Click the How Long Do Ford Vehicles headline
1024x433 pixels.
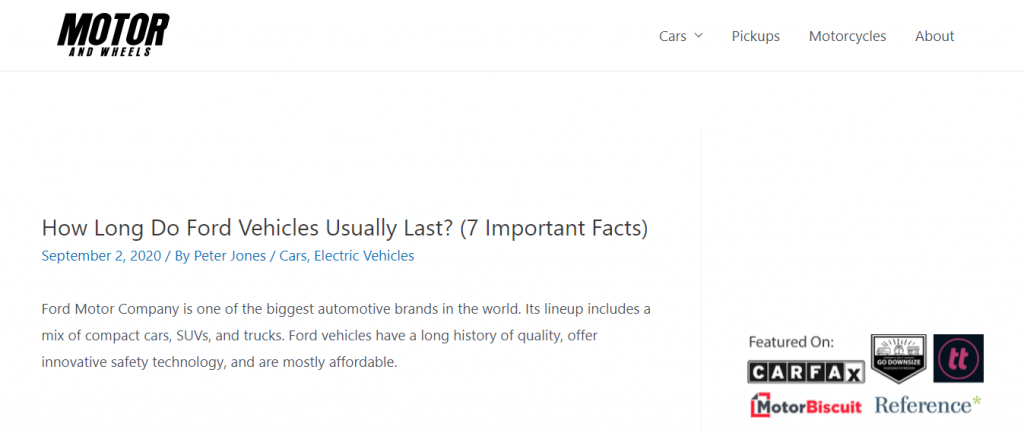point(345,228)
